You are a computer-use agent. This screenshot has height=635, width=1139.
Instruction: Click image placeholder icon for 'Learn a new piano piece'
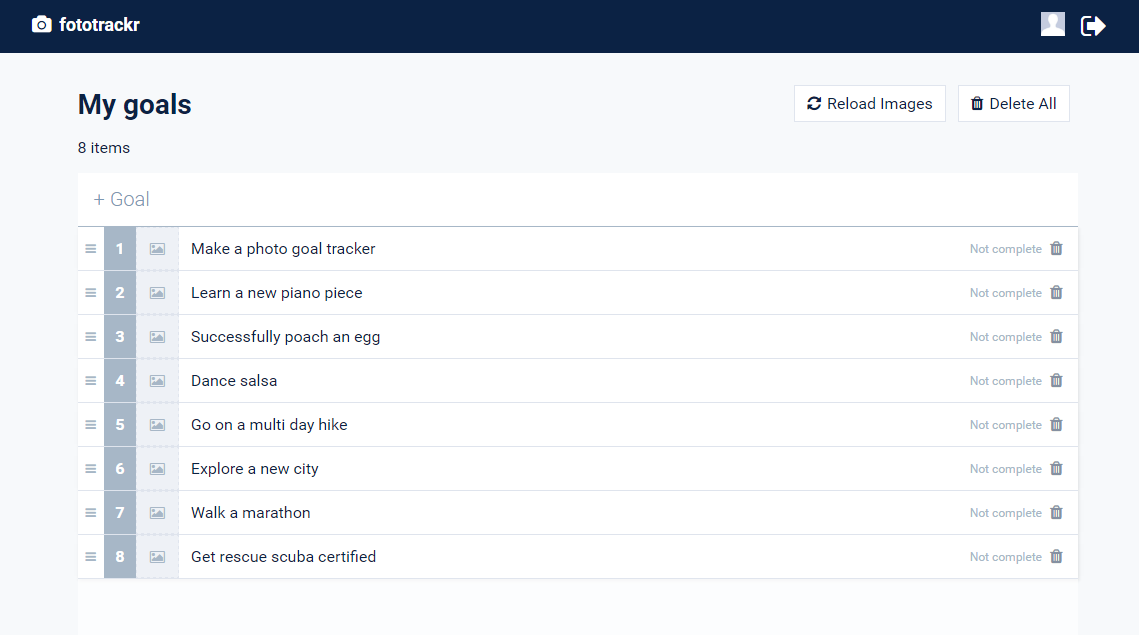[157, 293]
